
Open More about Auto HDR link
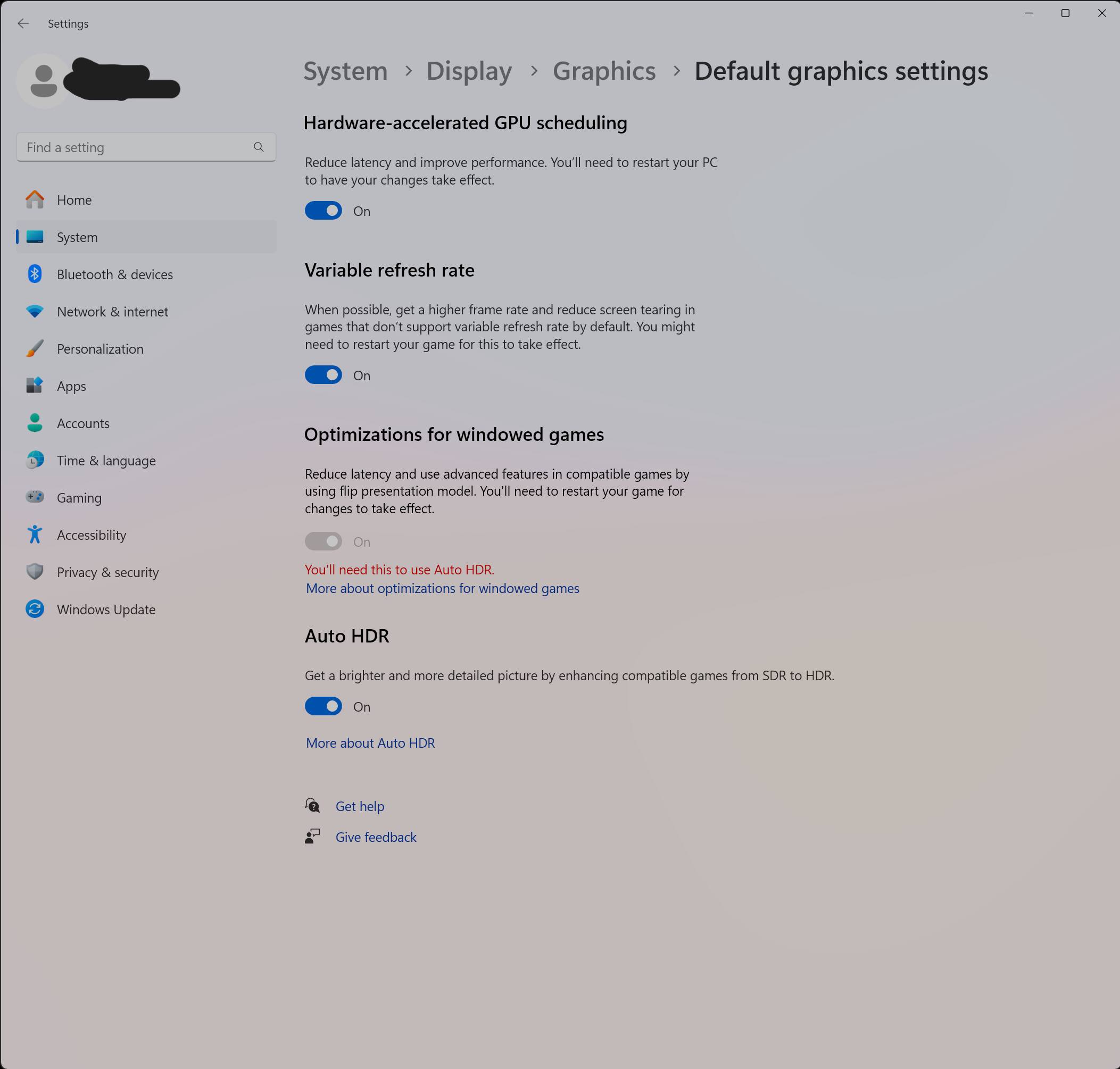coord(370,743)
